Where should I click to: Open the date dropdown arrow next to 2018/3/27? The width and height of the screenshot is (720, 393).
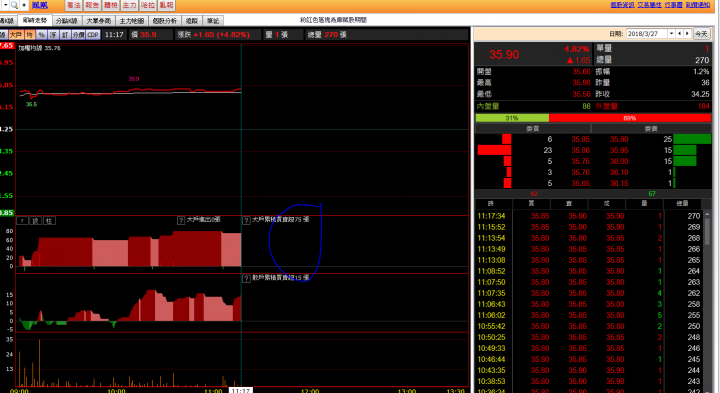tap(671, 34)
